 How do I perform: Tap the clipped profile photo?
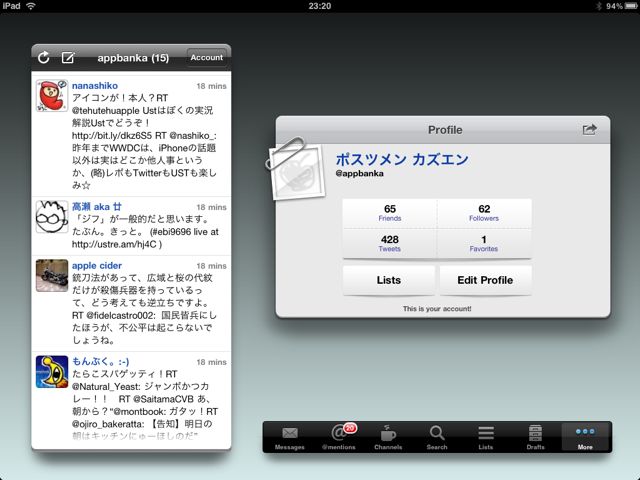click(x=298, y=171)
